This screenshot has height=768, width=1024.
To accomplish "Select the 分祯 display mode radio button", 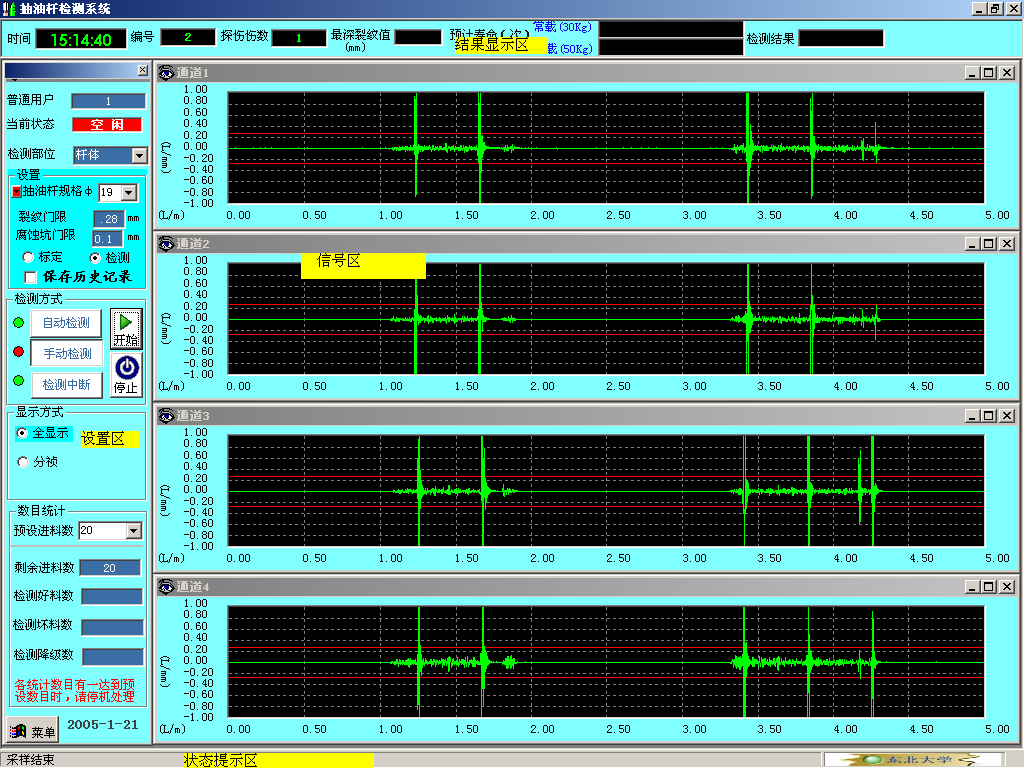I will 24,462.
